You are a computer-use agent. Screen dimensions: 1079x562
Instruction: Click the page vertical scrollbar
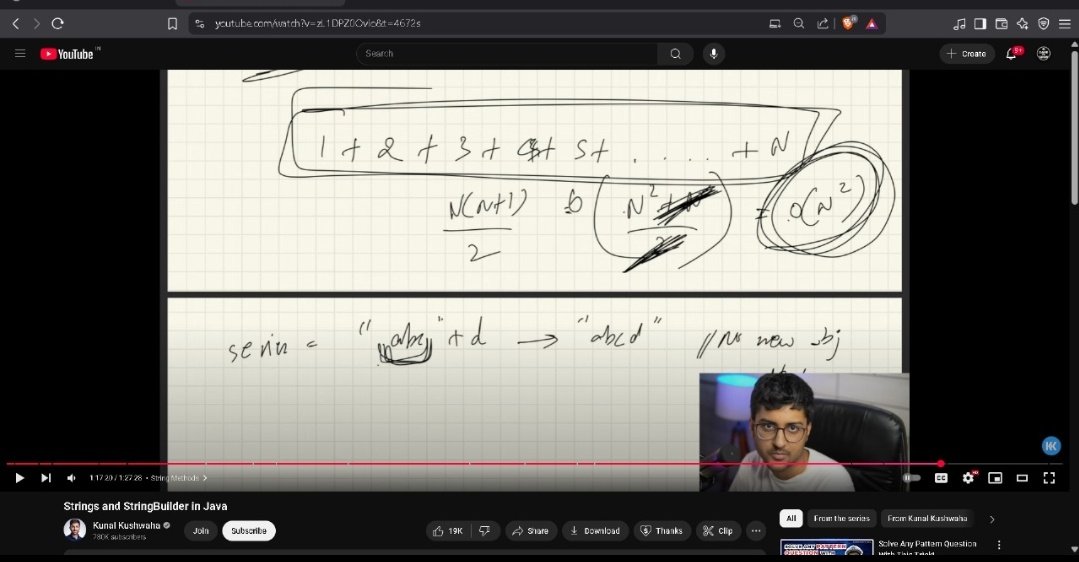coord(1074,127)
